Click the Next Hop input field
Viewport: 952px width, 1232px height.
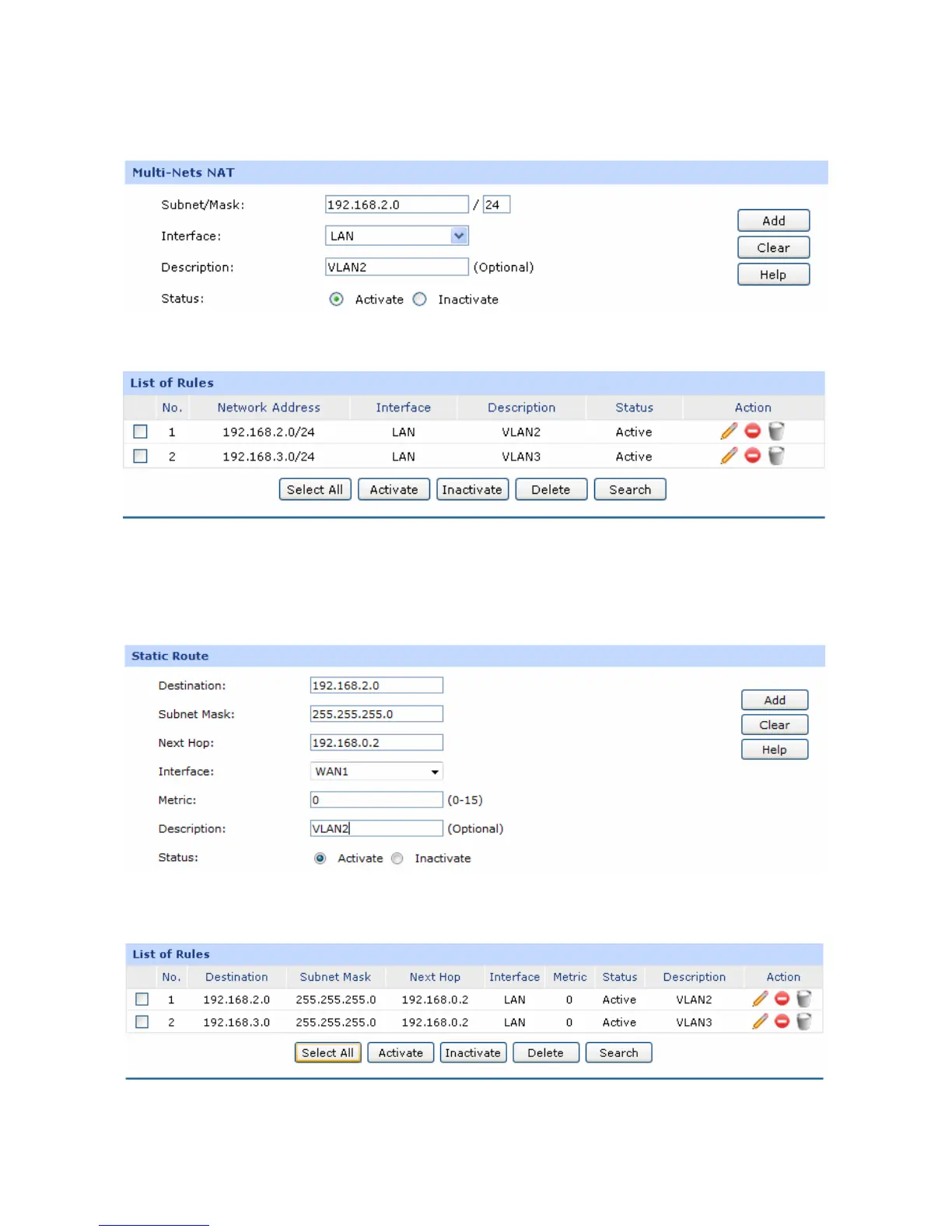point(376,742)
